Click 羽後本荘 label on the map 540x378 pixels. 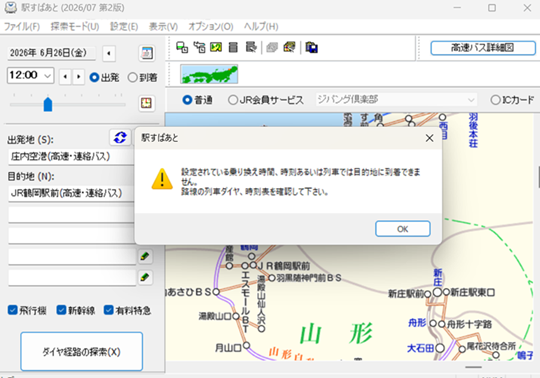473,131
